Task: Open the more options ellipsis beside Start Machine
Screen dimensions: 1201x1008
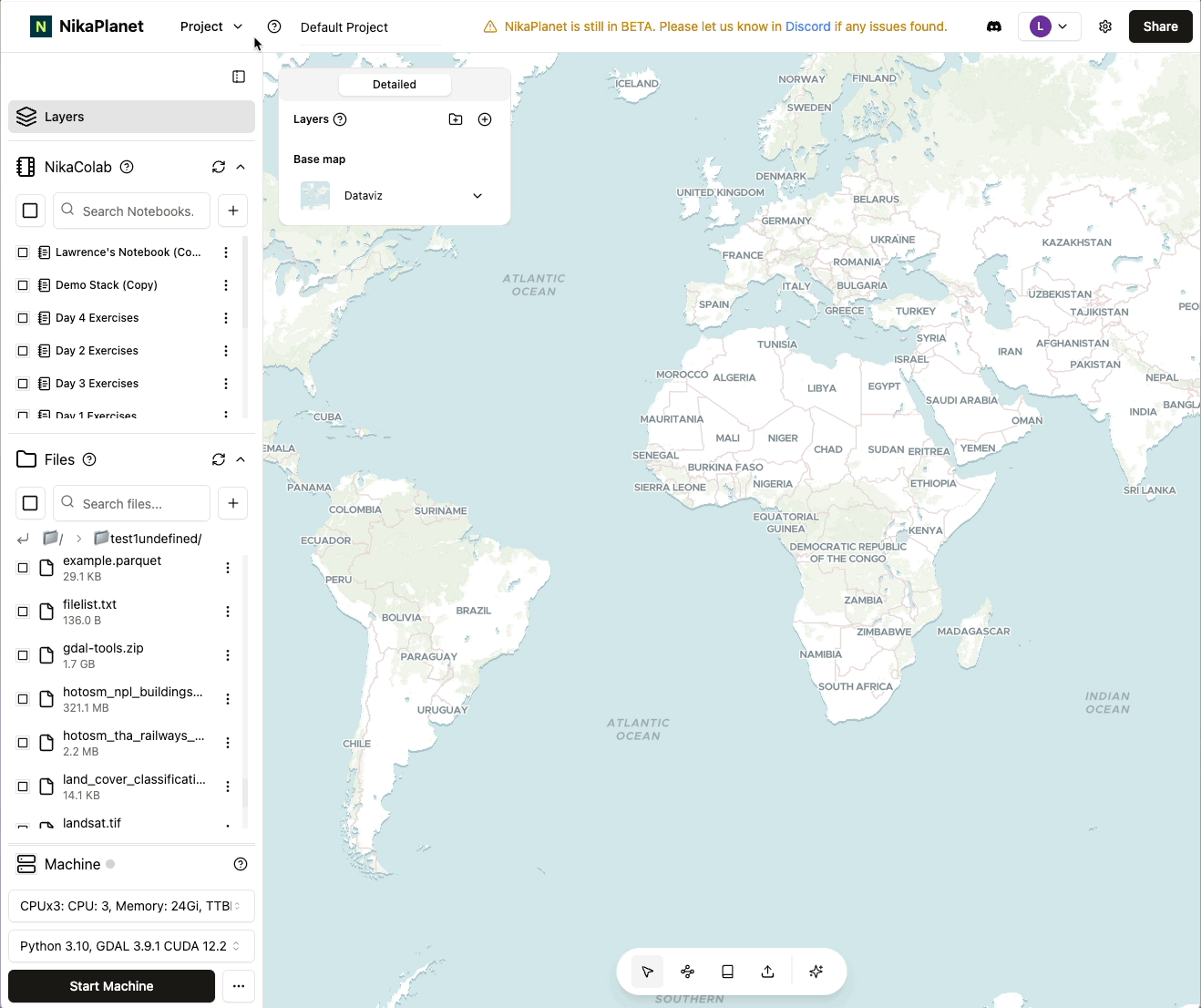Action: coord(239,986)
